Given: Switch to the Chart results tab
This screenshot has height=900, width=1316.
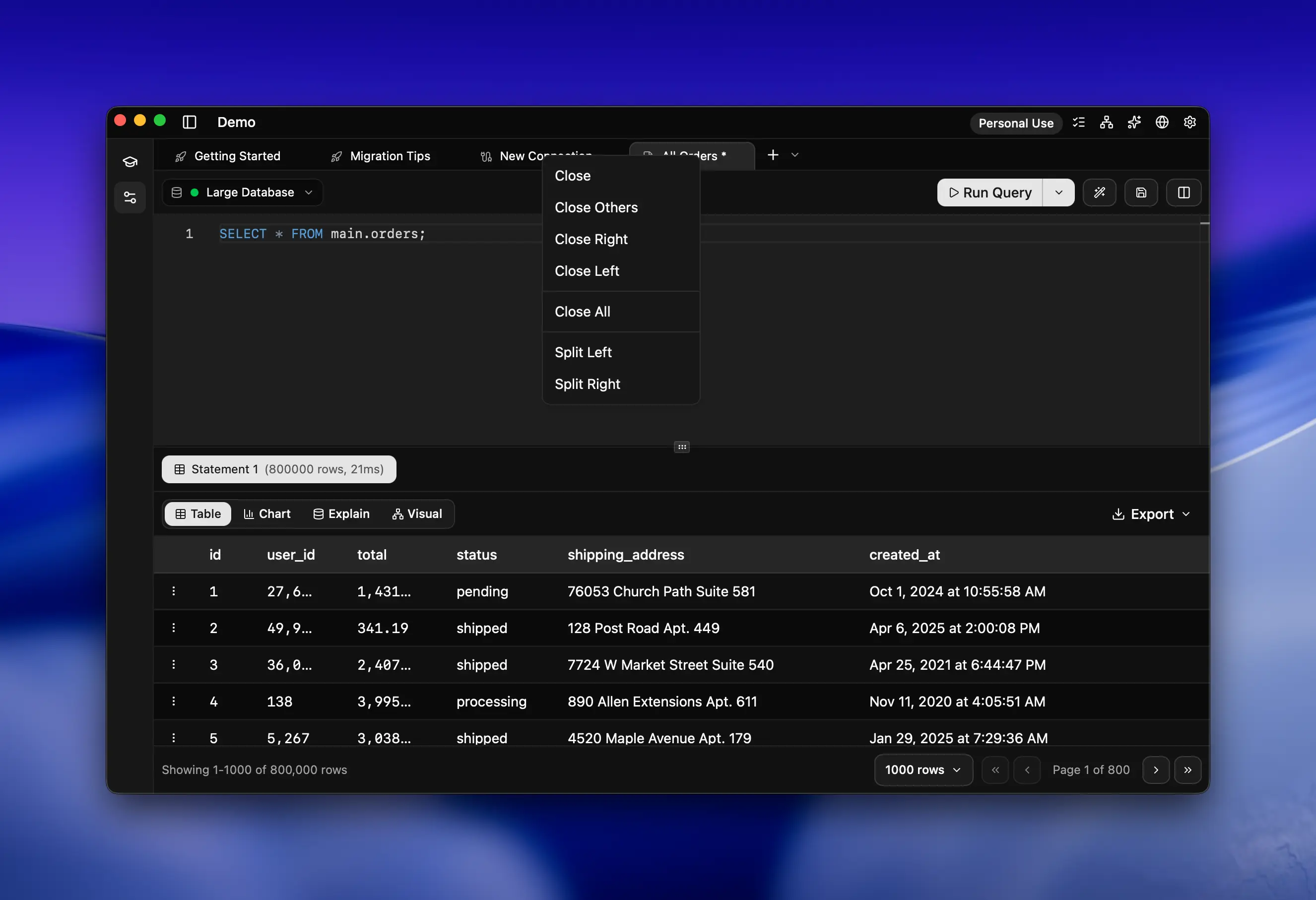Looking at the screenshot, I should (x=266, y=514).
